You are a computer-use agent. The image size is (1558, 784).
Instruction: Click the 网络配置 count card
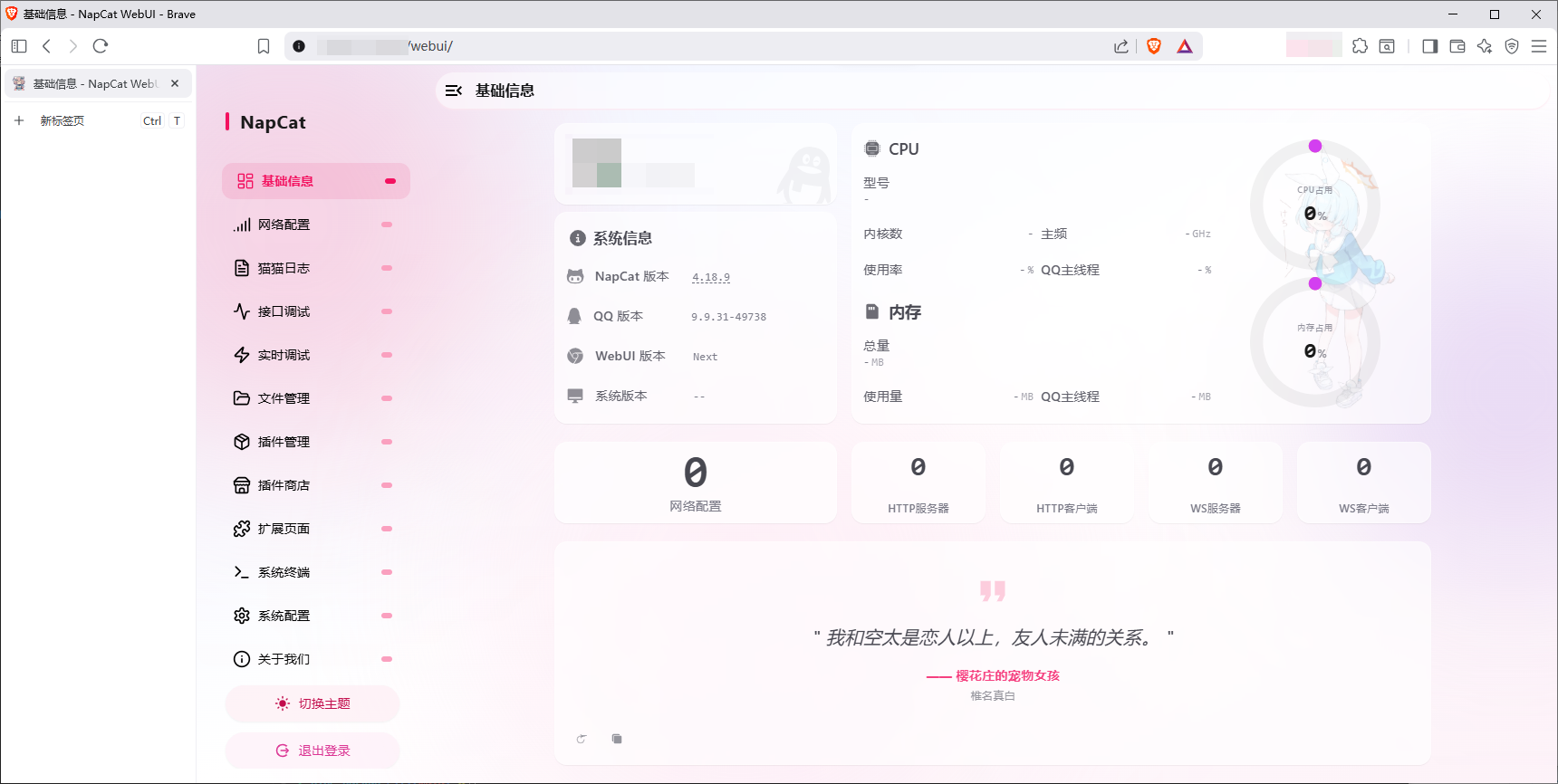coord(695,483)
